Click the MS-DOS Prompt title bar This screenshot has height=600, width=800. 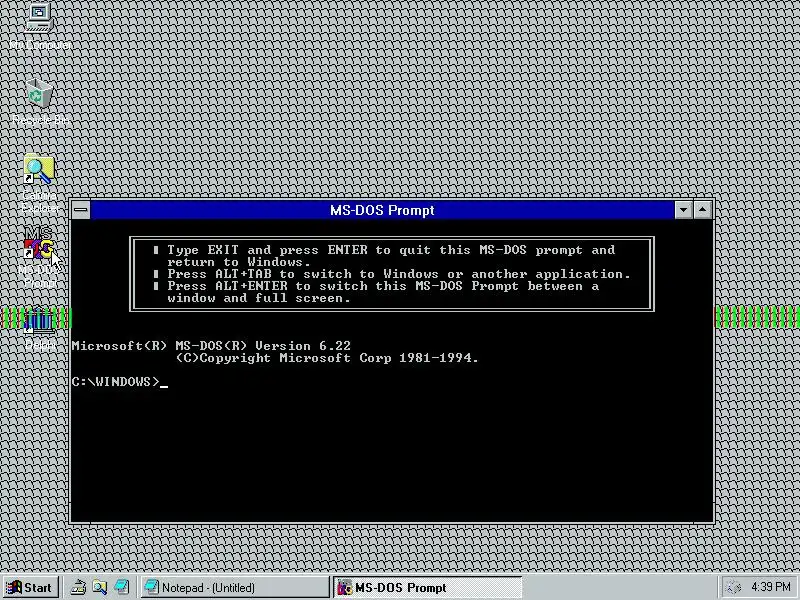(x=382, y=210)
